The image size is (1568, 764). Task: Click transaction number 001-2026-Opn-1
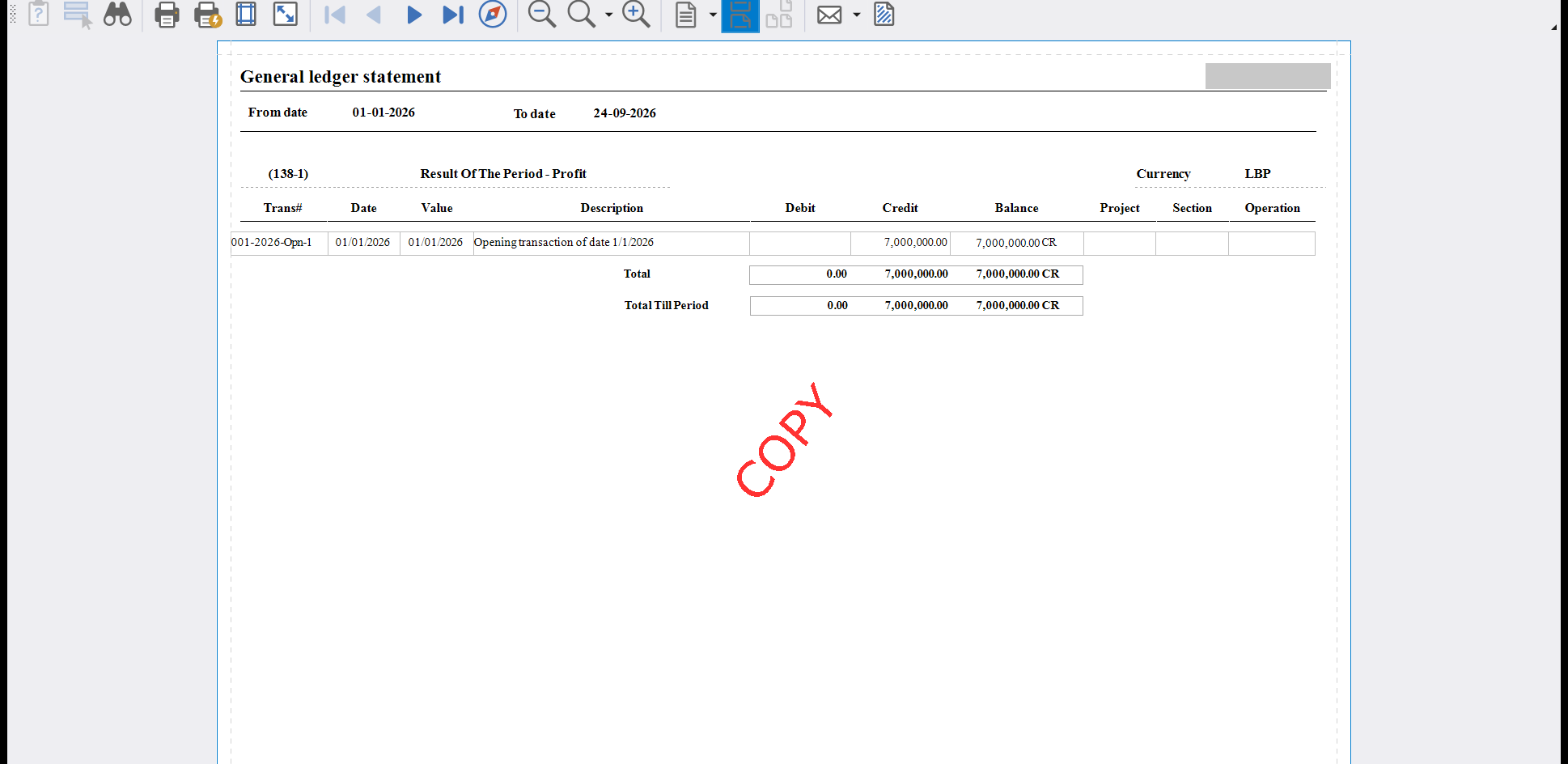272,242
